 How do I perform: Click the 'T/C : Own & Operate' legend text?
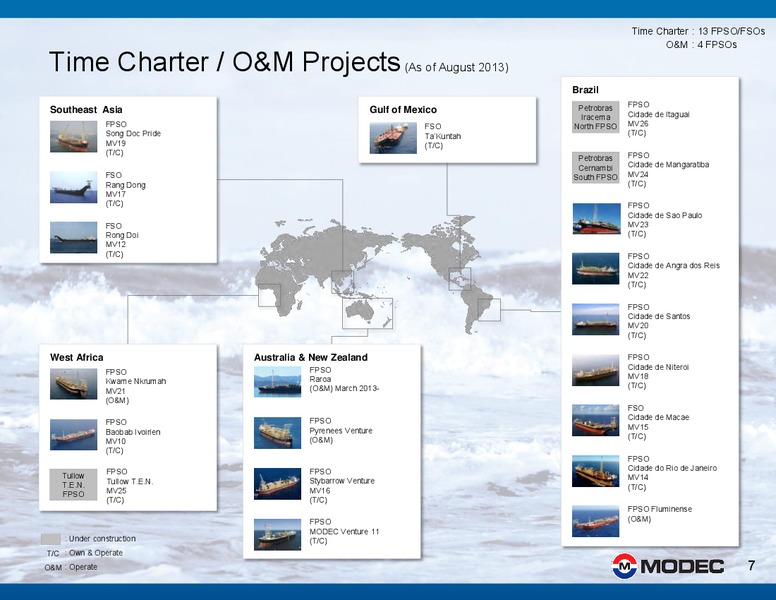pyautogui.click(x=85, y=553)
